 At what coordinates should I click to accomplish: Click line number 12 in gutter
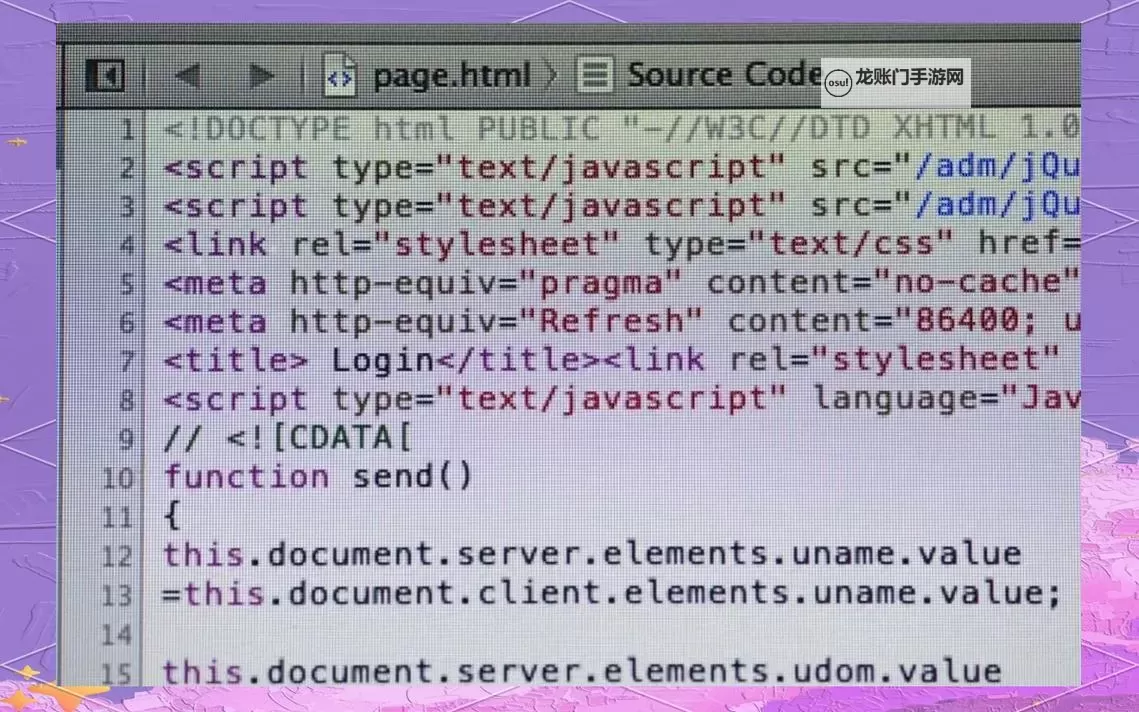coord(118,555)
